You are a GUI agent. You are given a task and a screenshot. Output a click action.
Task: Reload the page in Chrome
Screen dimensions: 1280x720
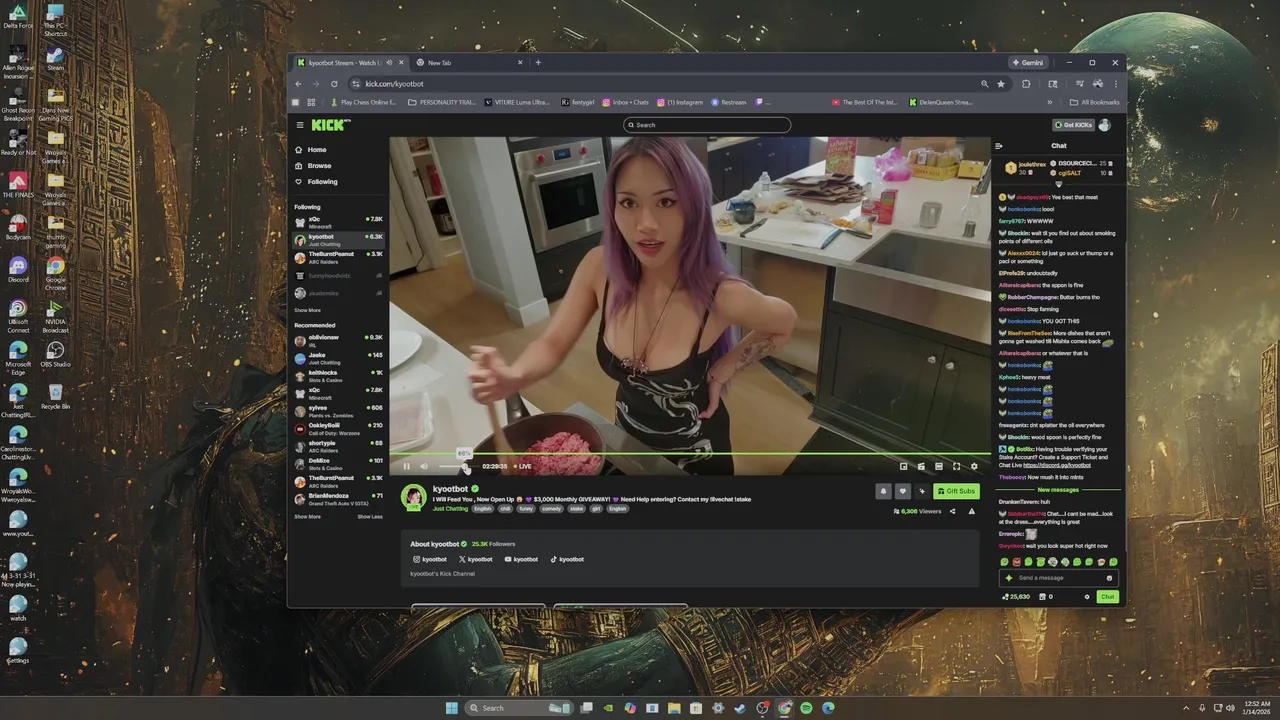(x=334, y=84)
